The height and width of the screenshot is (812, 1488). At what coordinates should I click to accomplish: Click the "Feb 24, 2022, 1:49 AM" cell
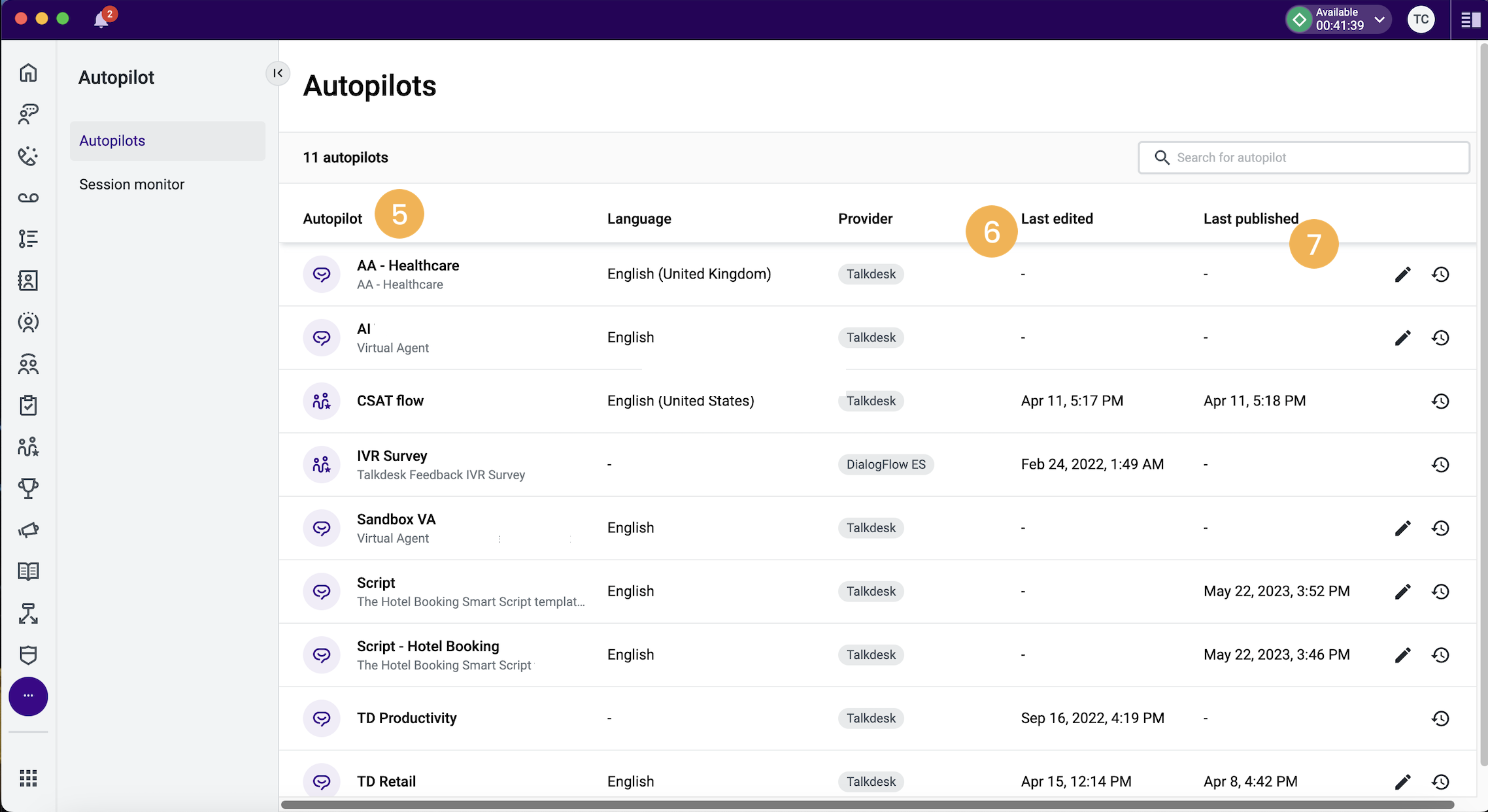click(x=1092, y=464)
